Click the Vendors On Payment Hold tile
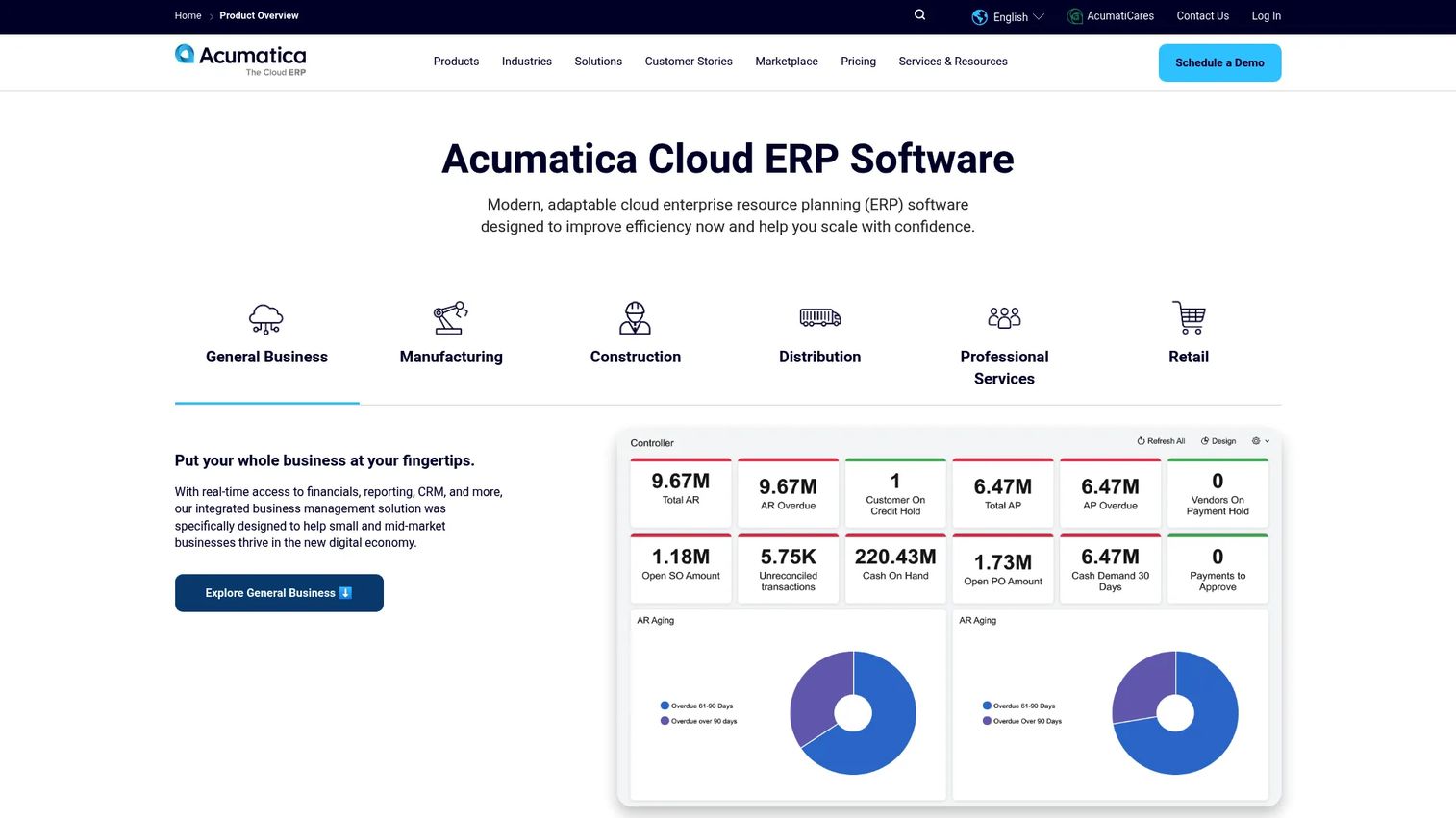 coord(1218,493)
